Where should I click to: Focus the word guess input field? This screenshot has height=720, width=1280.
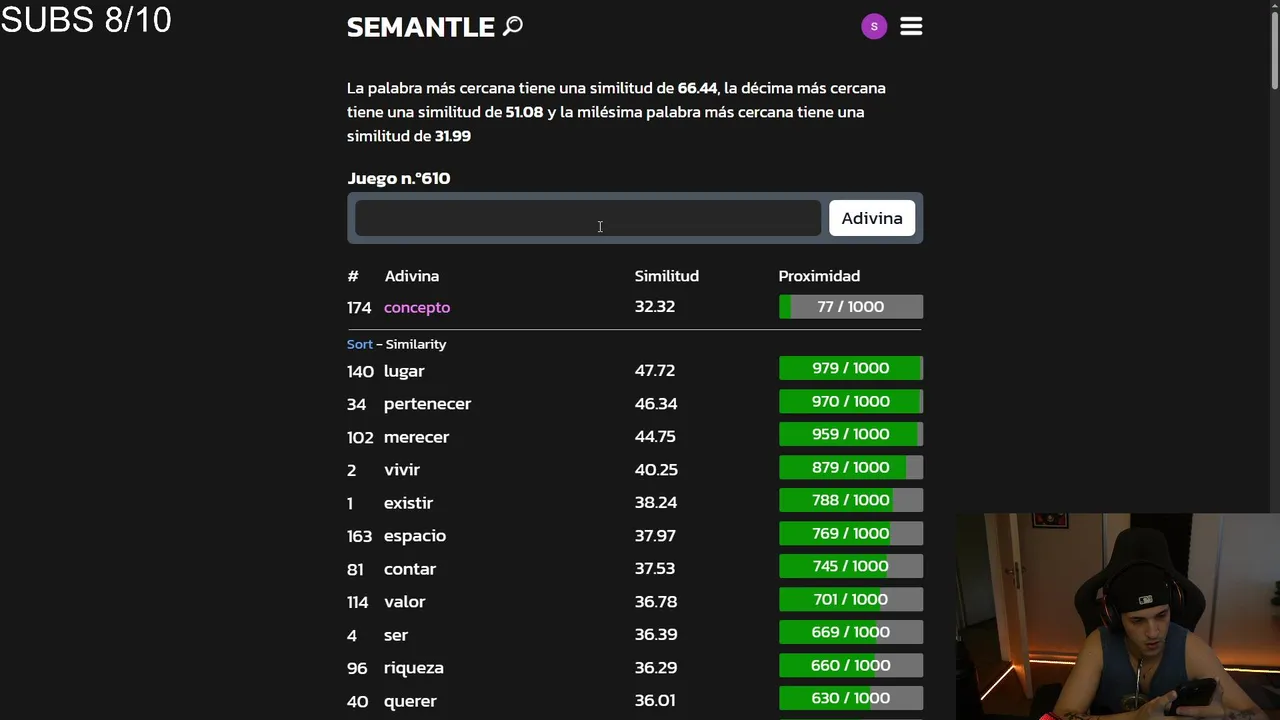(x=588, y=218)
